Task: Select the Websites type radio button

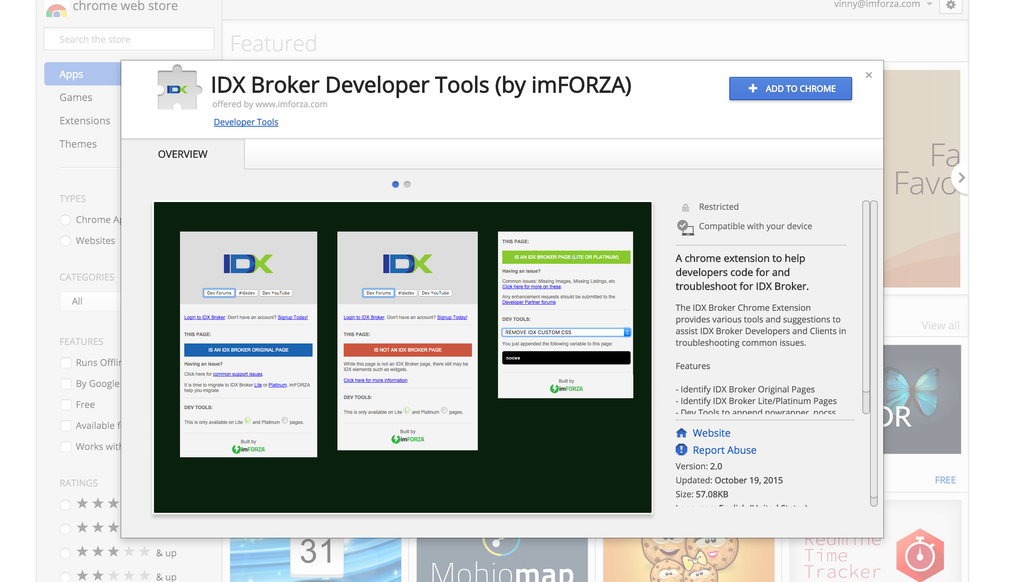Action: [65, 241]
